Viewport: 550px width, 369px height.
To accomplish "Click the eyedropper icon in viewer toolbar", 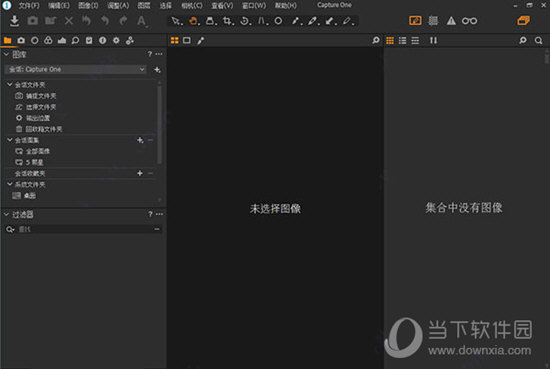I will point(201,41).
